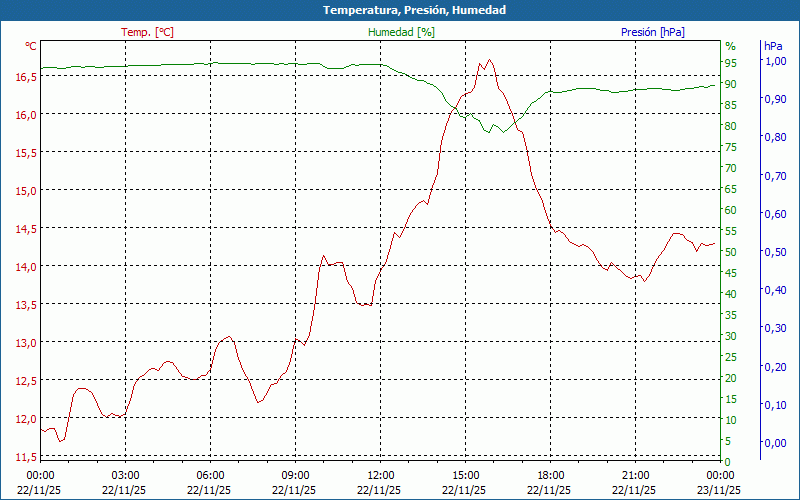Image resolution: width=800 pixels, height=500 pixels.
Task: Click the 12,0 temperature axis tick
Action: click(25, 418)
